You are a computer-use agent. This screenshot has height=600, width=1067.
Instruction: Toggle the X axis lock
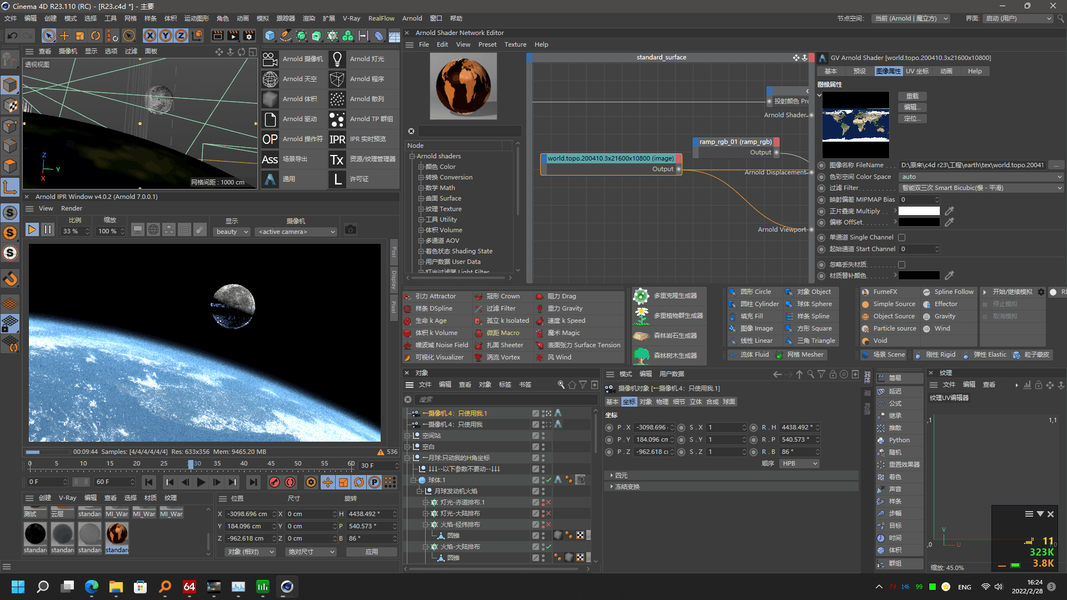pyautogui.click(x=150, y=35)
